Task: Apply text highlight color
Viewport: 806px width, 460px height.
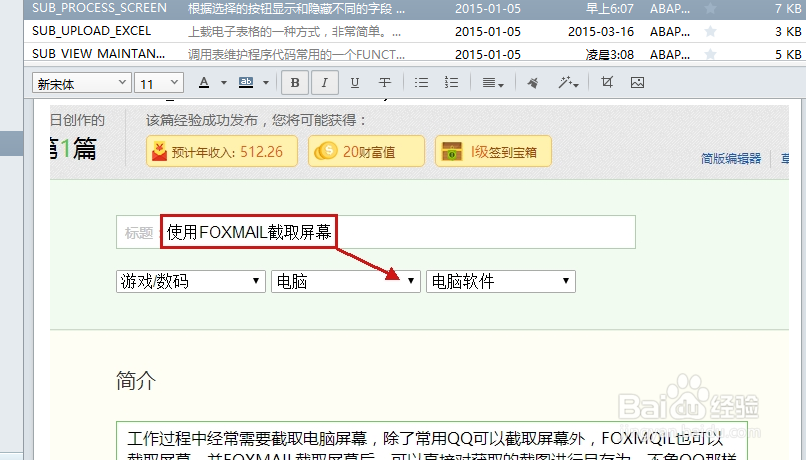Action: click(x=246, y=83)
